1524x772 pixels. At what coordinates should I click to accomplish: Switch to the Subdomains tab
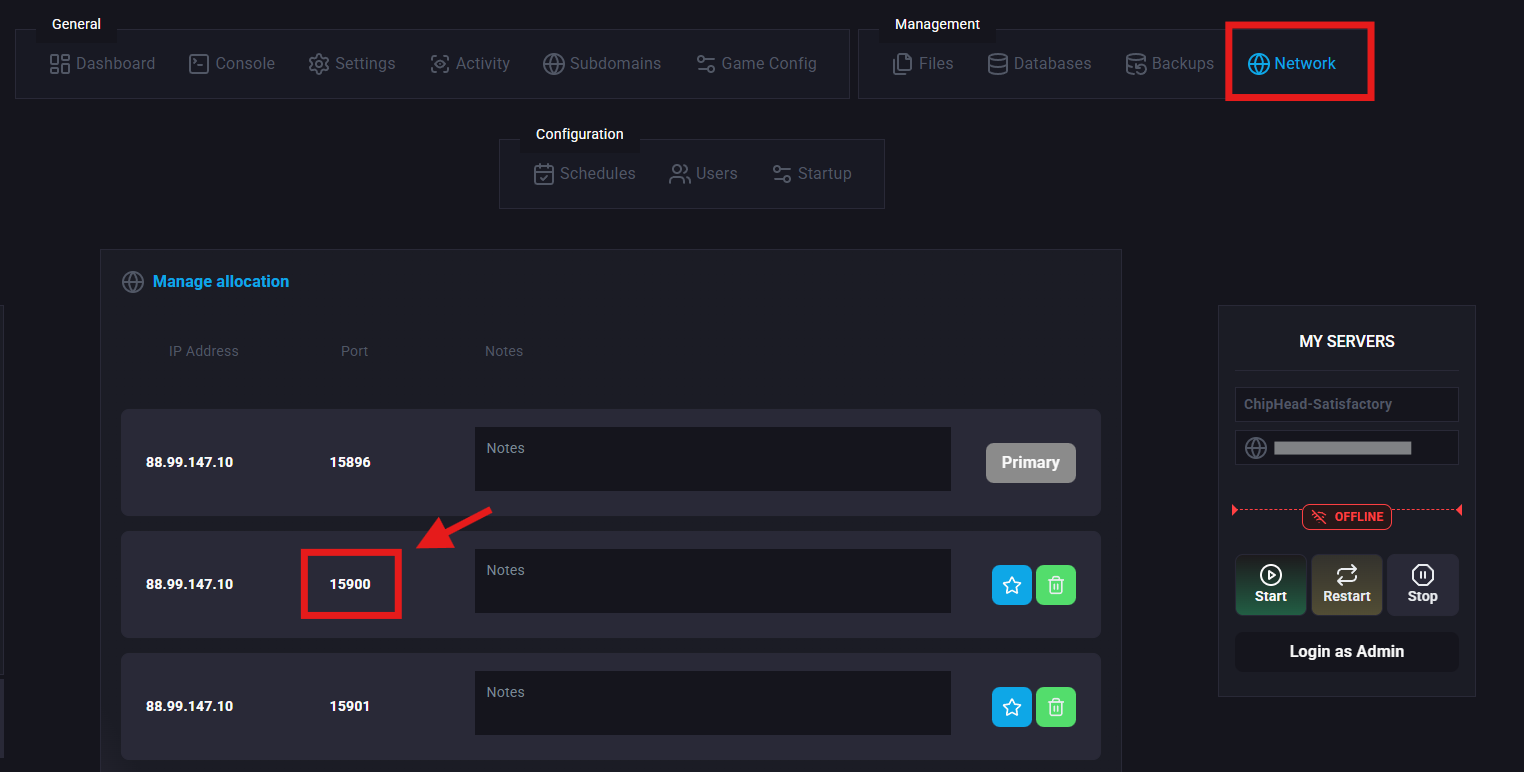coord(602,64)
